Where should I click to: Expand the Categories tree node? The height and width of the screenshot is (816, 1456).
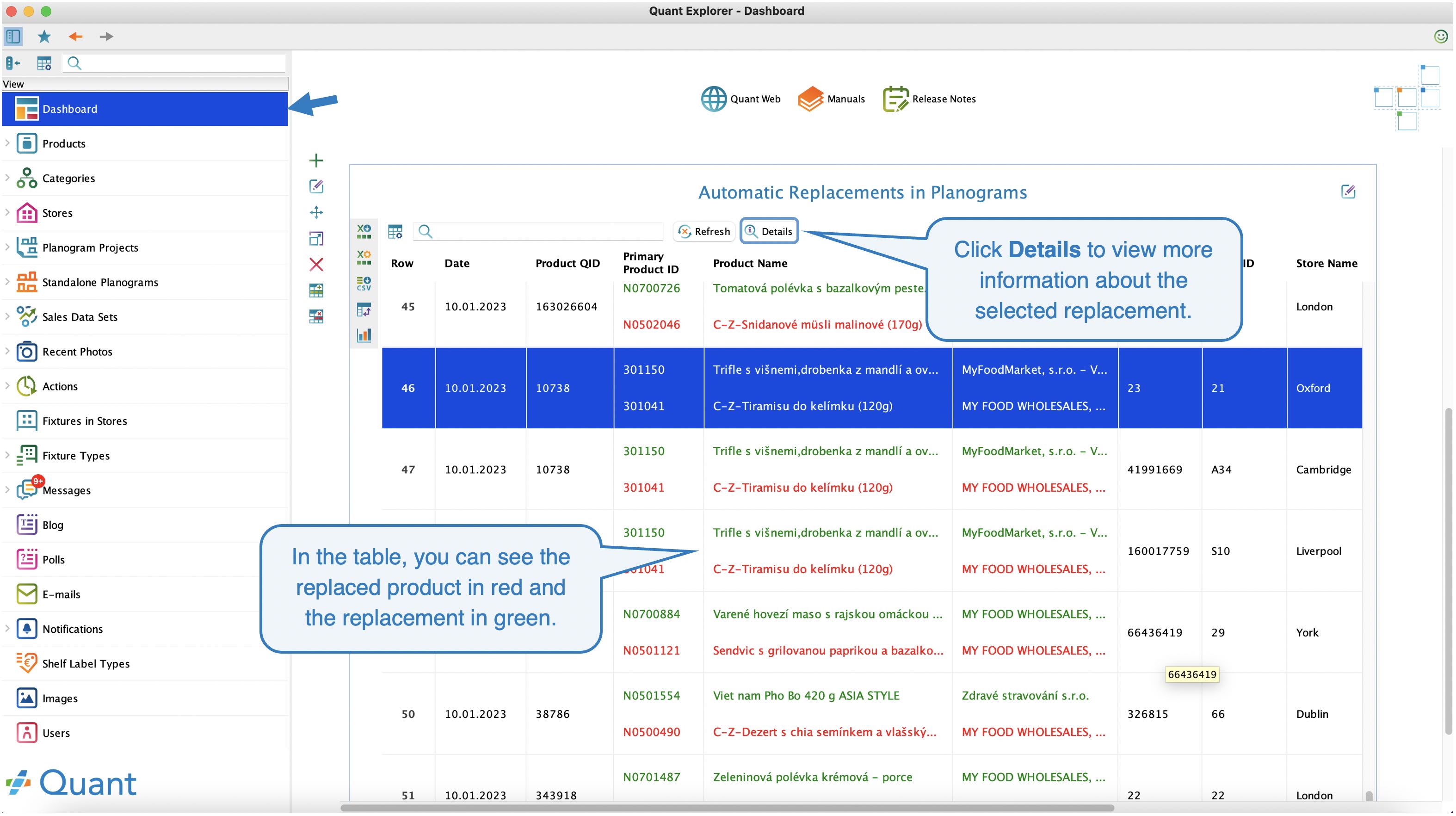[7, 178]
